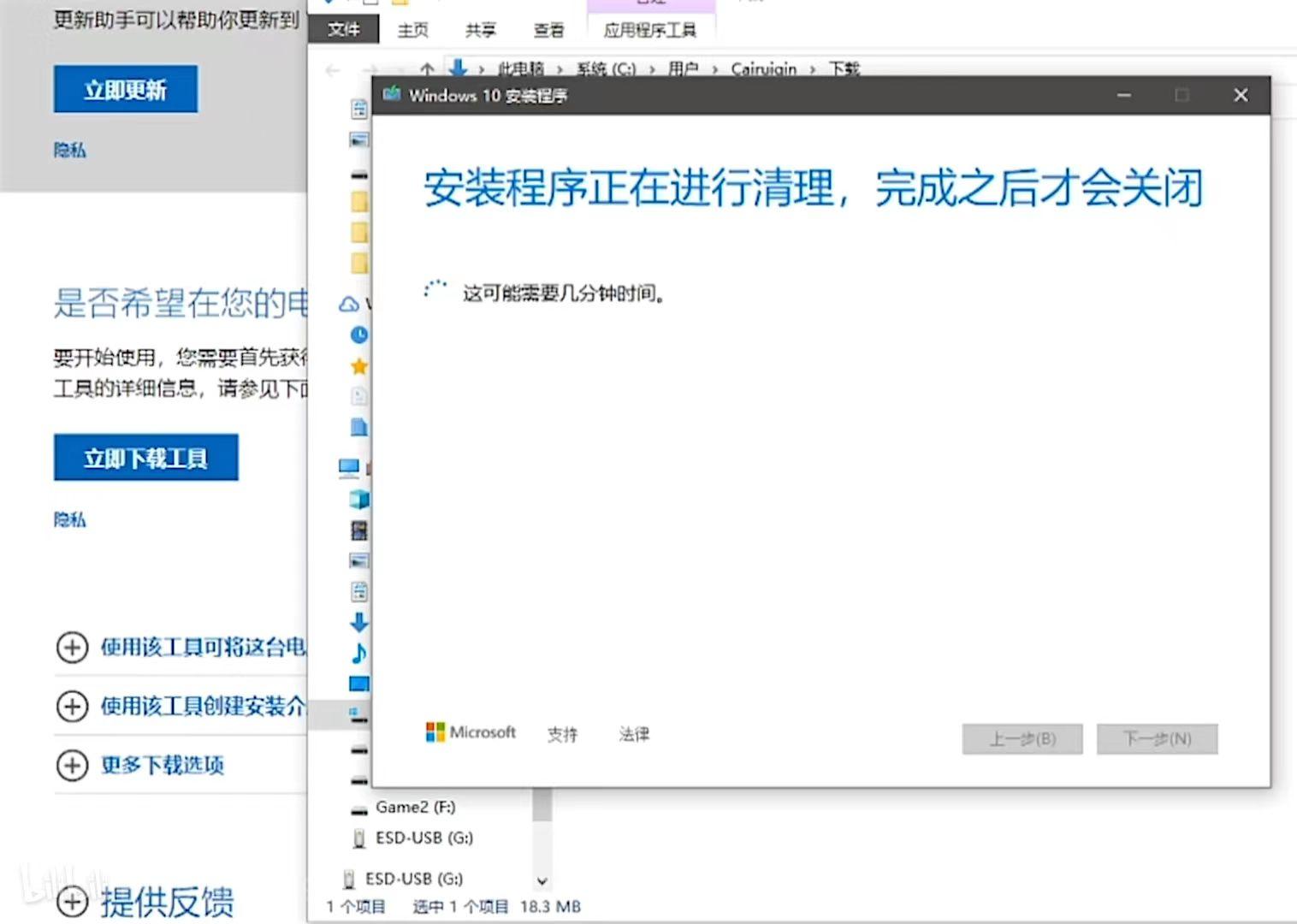Screen dimensions: 1297x924
Task: Click the Game2 (F:) drive icon
Action: tap(359, 808)
